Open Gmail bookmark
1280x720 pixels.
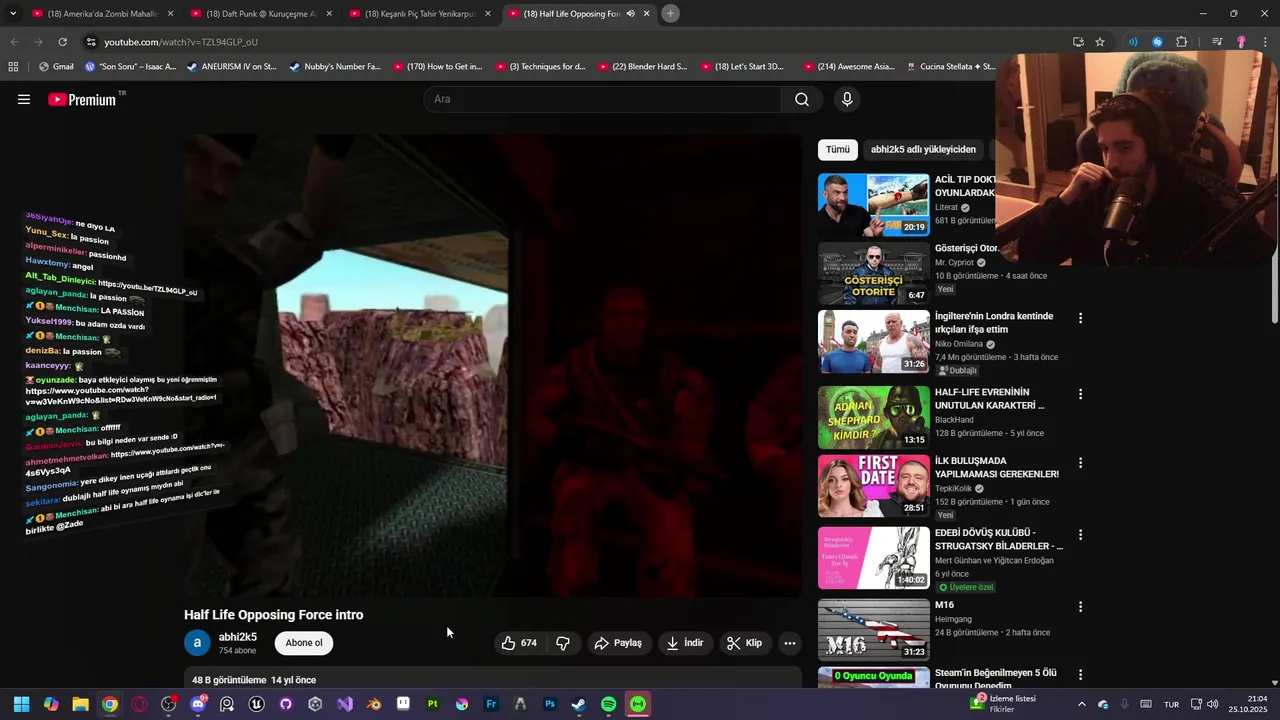tap(56, 67)
